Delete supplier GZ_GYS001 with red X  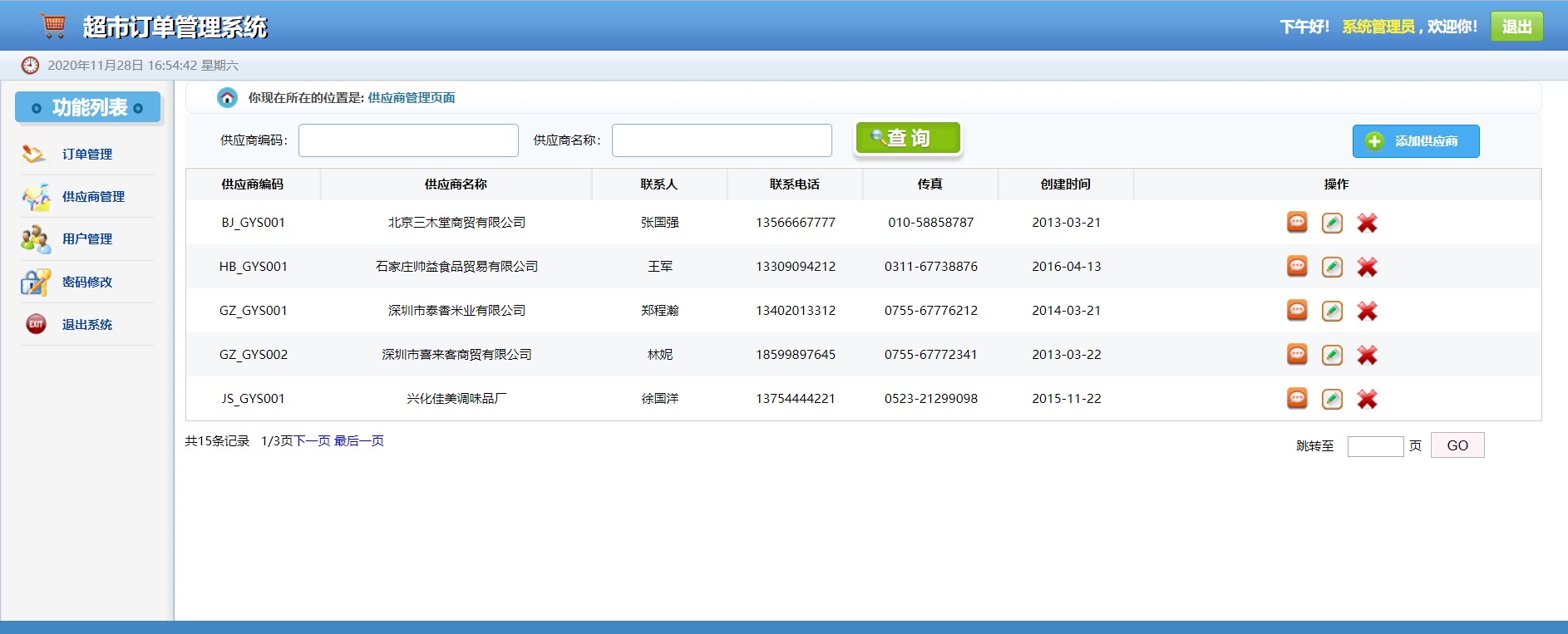click(x=1367, y=311)
